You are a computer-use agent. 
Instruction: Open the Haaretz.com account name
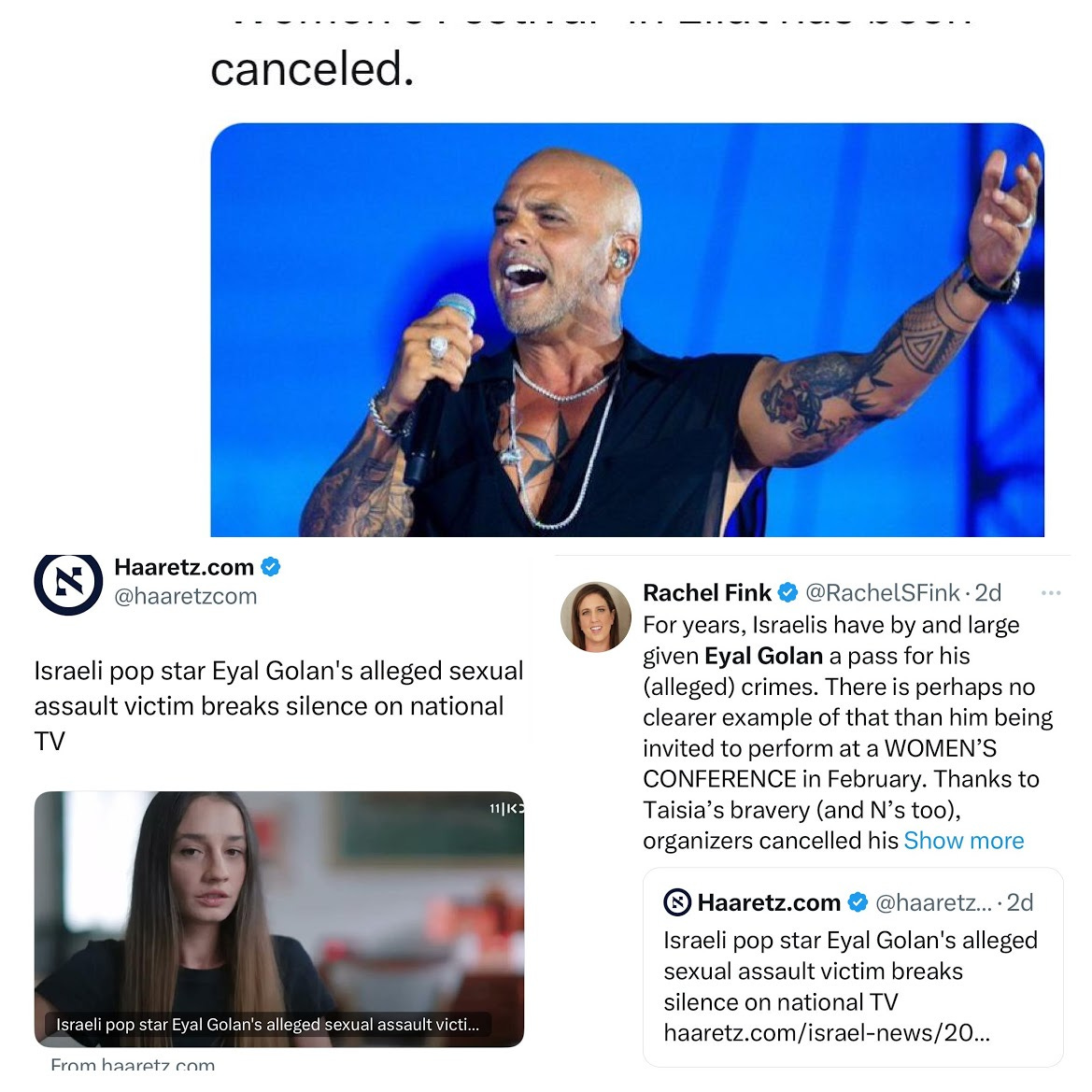[184, 567]
